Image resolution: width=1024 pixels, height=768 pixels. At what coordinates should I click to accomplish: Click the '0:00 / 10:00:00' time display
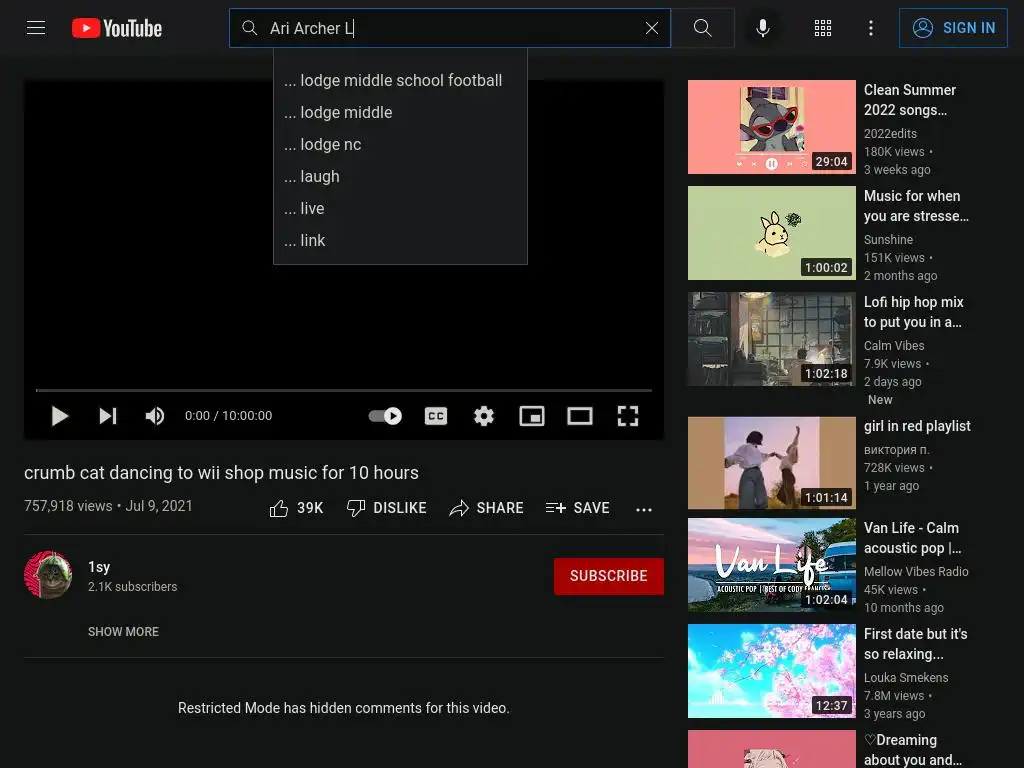pos(229,416)
